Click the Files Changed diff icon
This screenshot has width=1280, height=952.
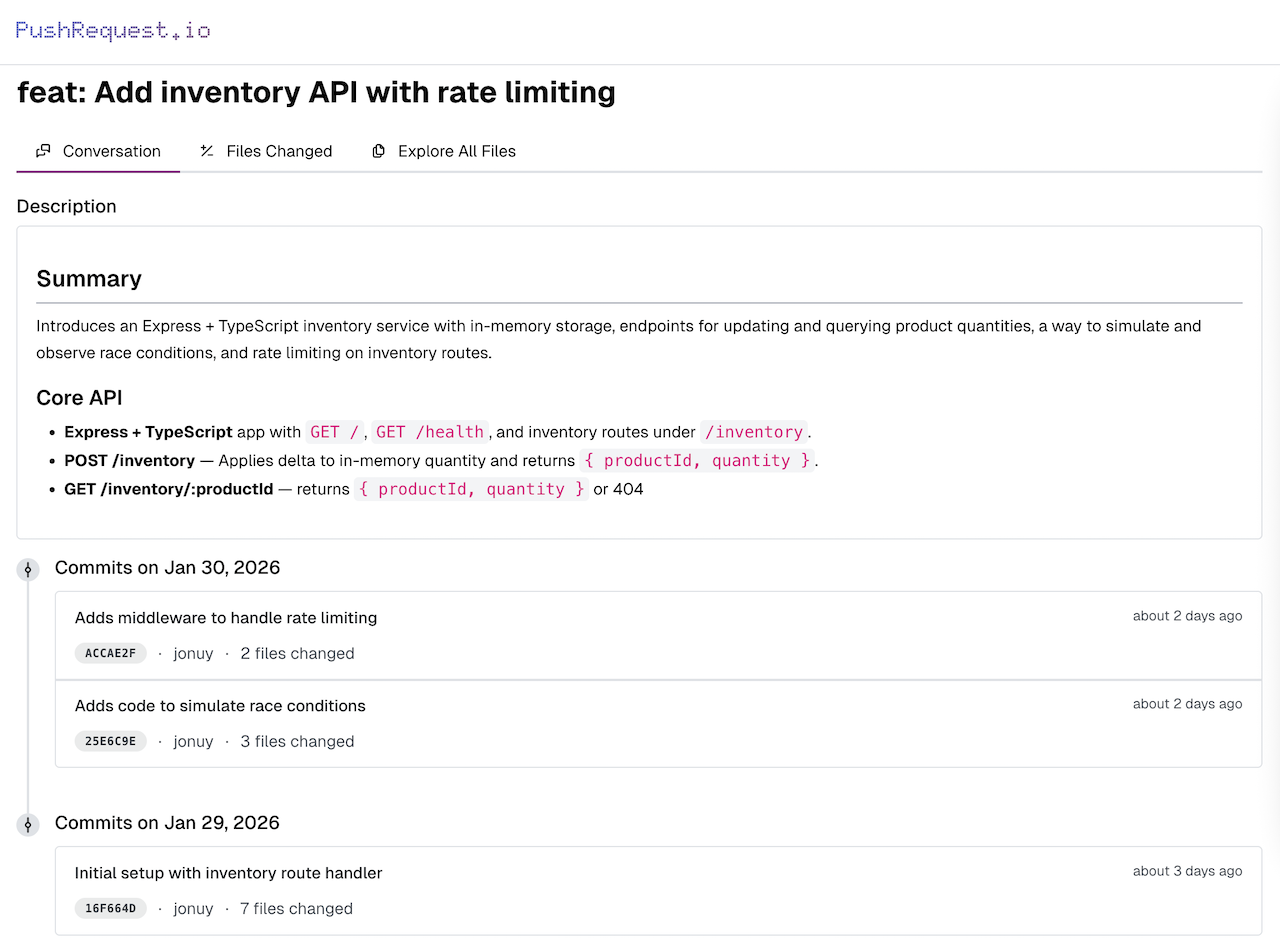(207, 151)
